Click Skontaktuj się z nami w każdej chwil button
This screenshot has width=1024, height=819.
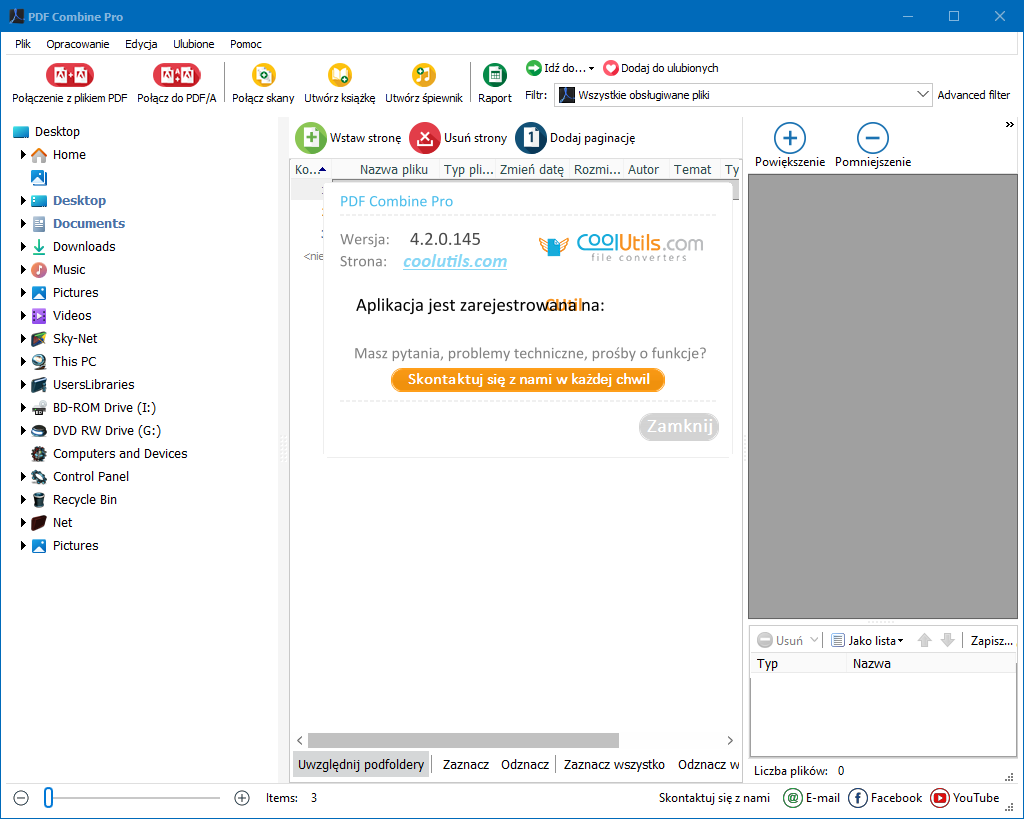point(528,379)
